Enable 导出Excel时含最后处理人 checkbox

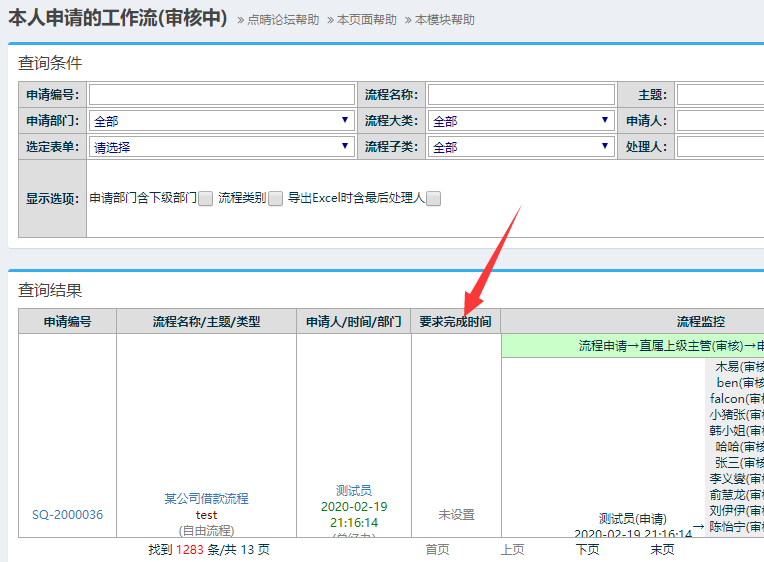tap(434, 199)
